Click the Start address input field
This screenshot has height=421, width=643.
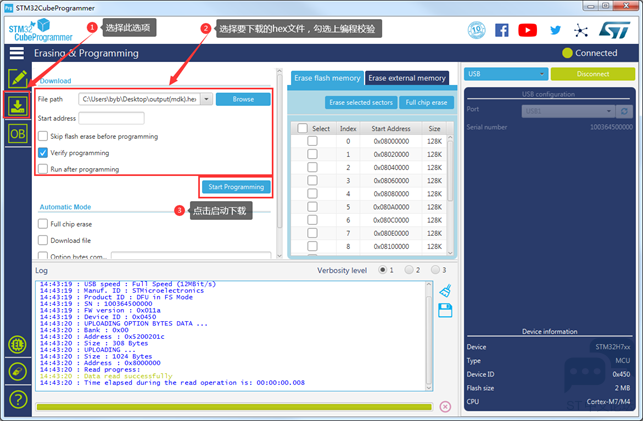(111, 118)
